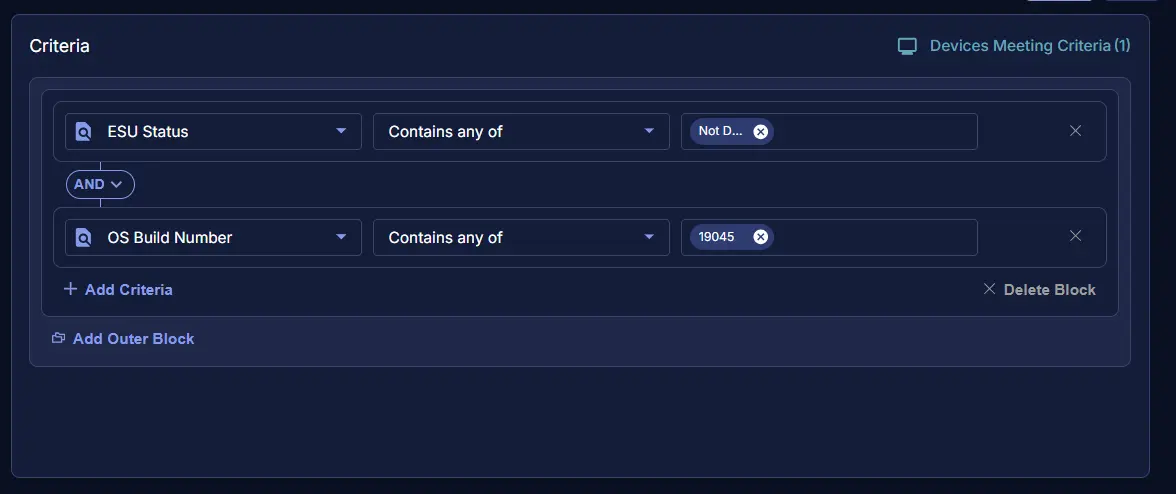1176x494 pixels.
Task: Toggle the AND logical operator
Action: (100, 184)
